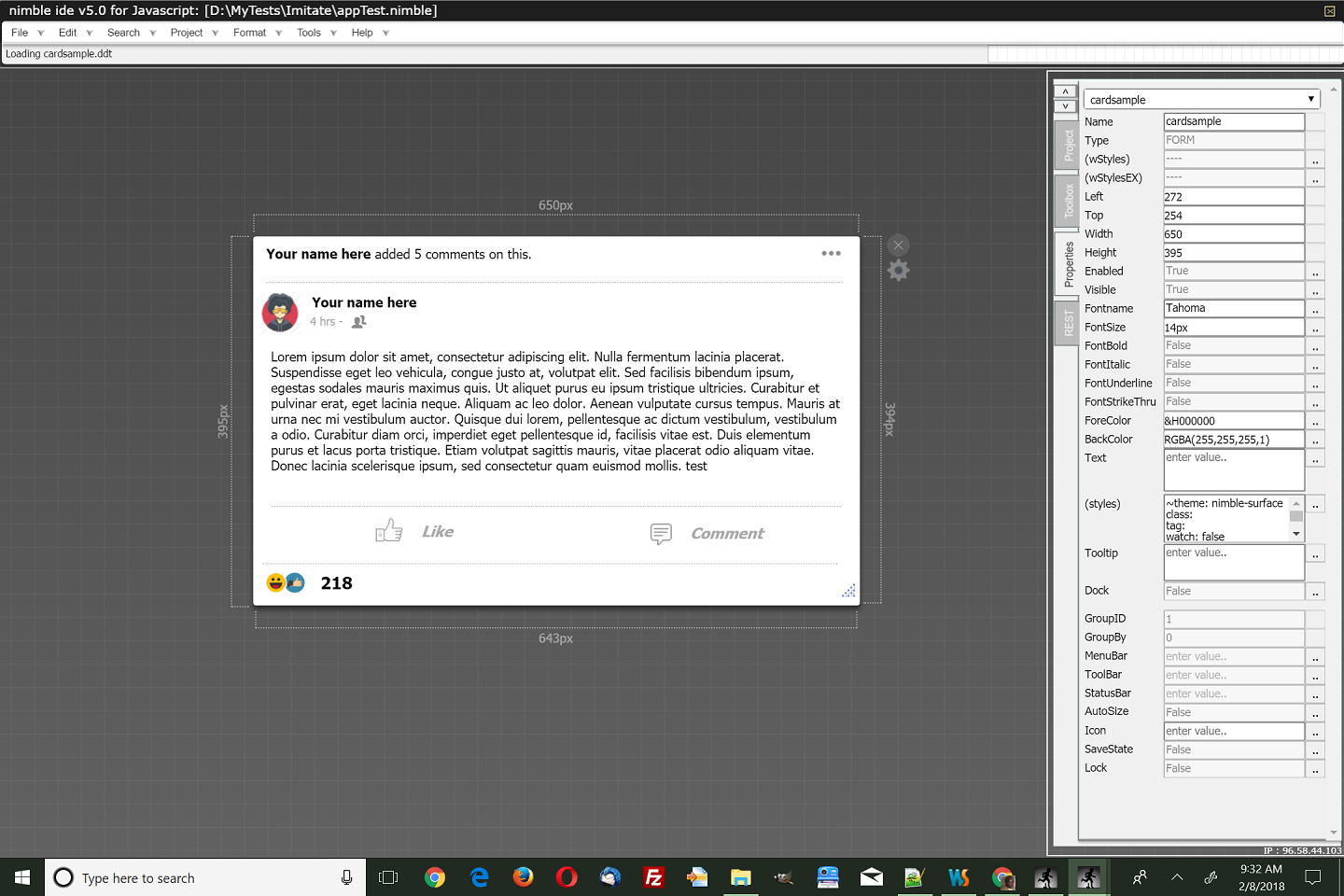The image size is (1344, 896).
Task: Click the Width field showing 650
Action: (1234, 233)
